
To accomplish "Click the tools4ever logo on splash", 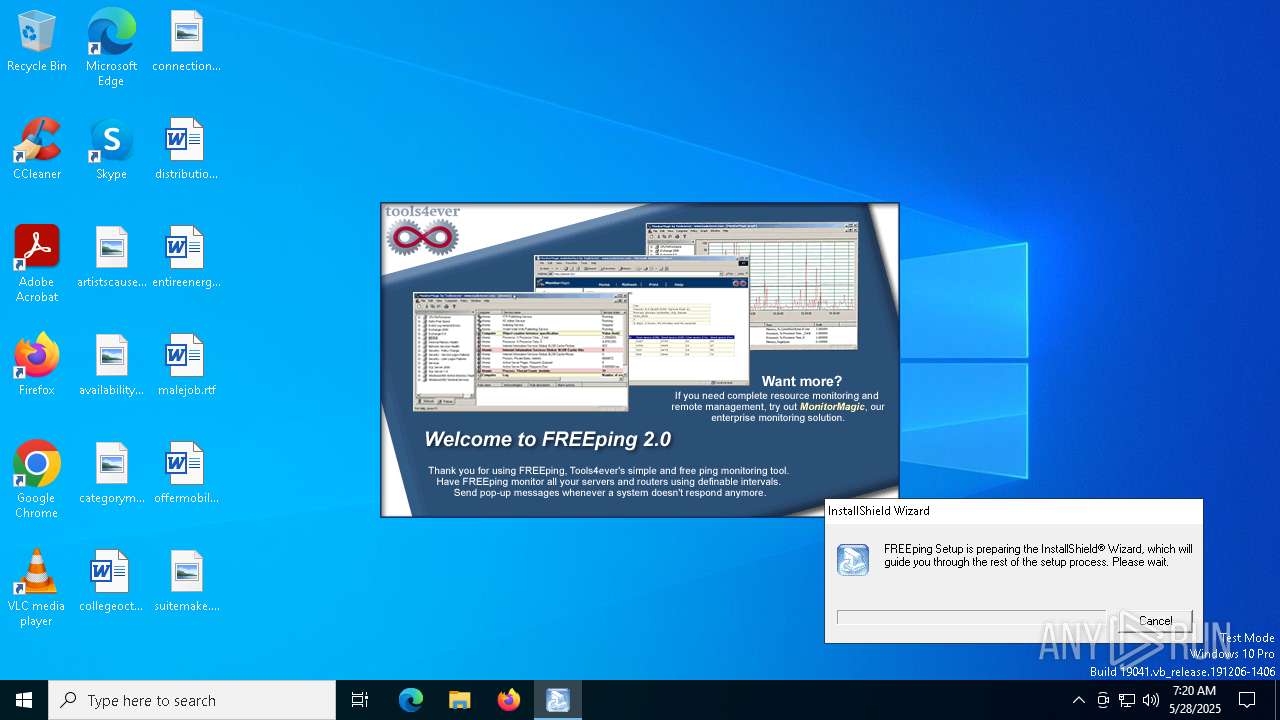I will pyautogui.click(x=423, y=232).
